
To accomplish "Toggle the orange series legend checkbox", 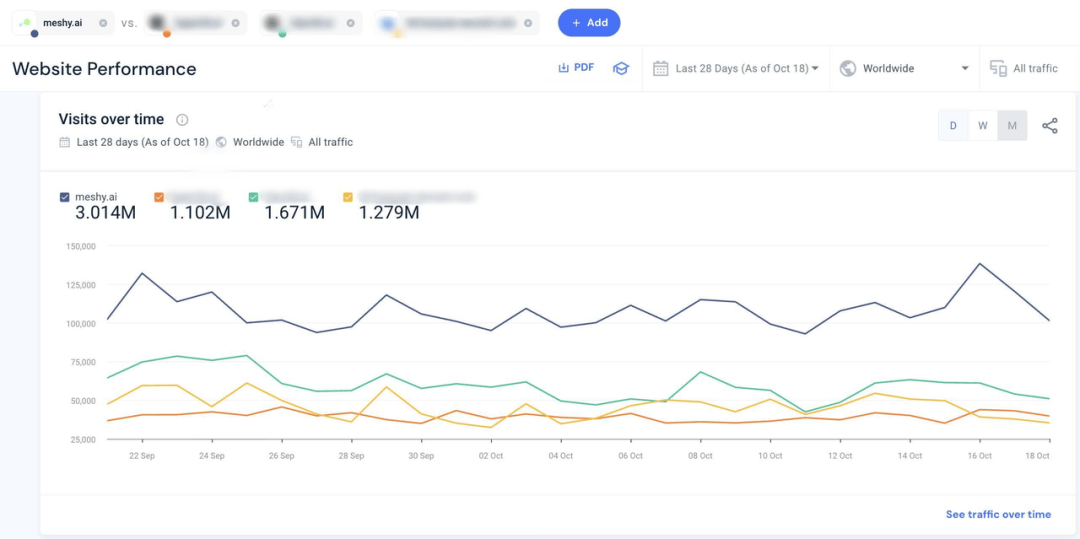I will [x=159, y=197].
